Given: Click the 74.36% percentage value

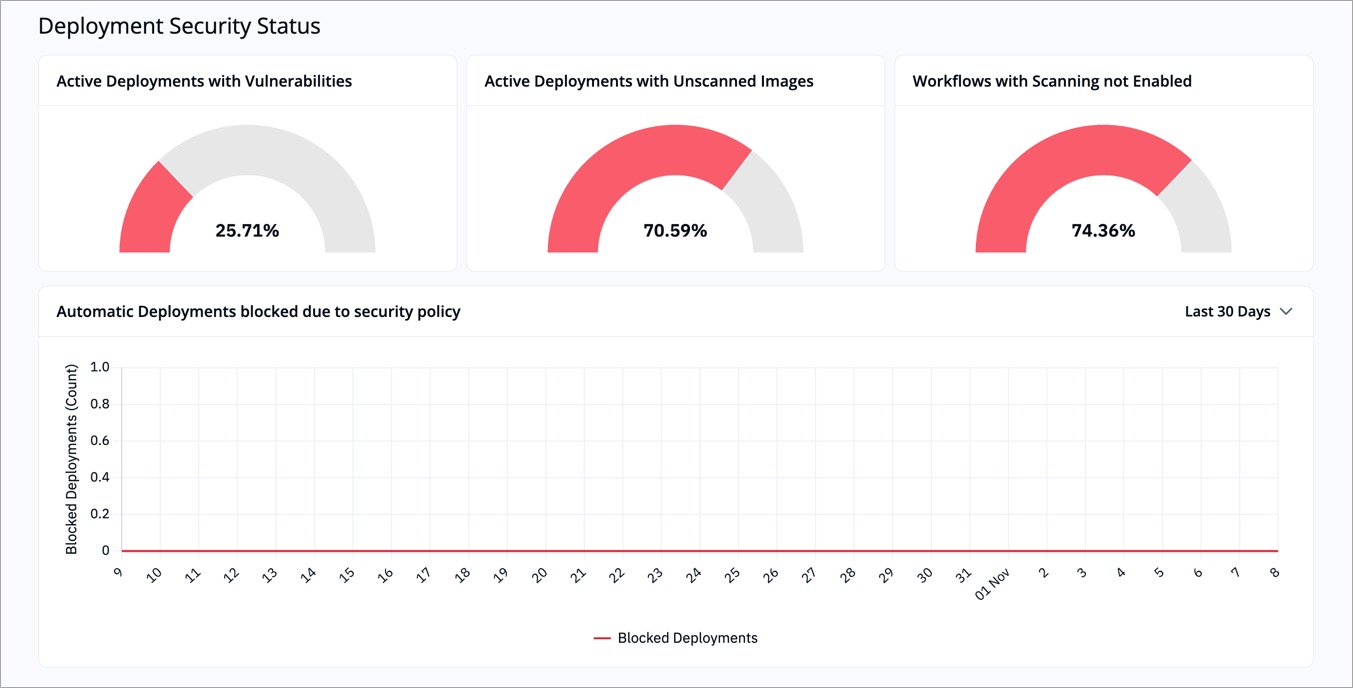Looking at the screenshot, I should (1103, 230).
